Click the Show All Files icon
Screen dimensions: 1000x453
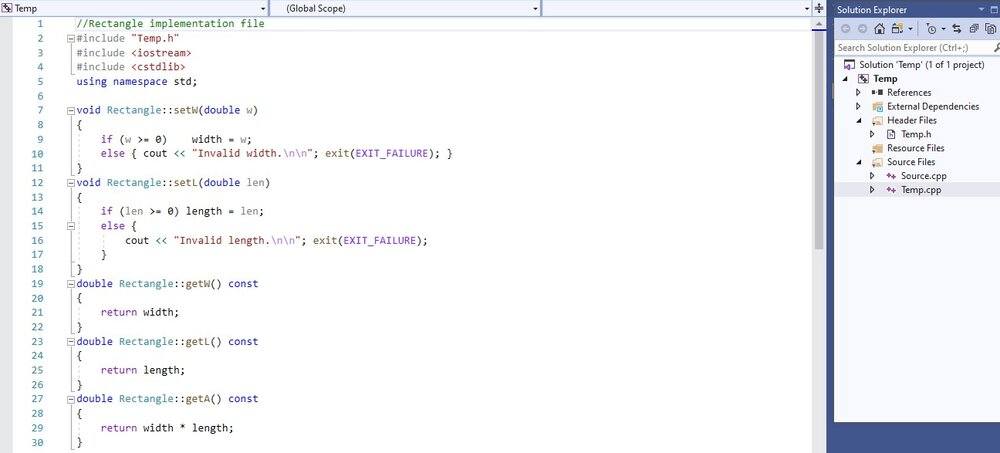coord(990,29)
